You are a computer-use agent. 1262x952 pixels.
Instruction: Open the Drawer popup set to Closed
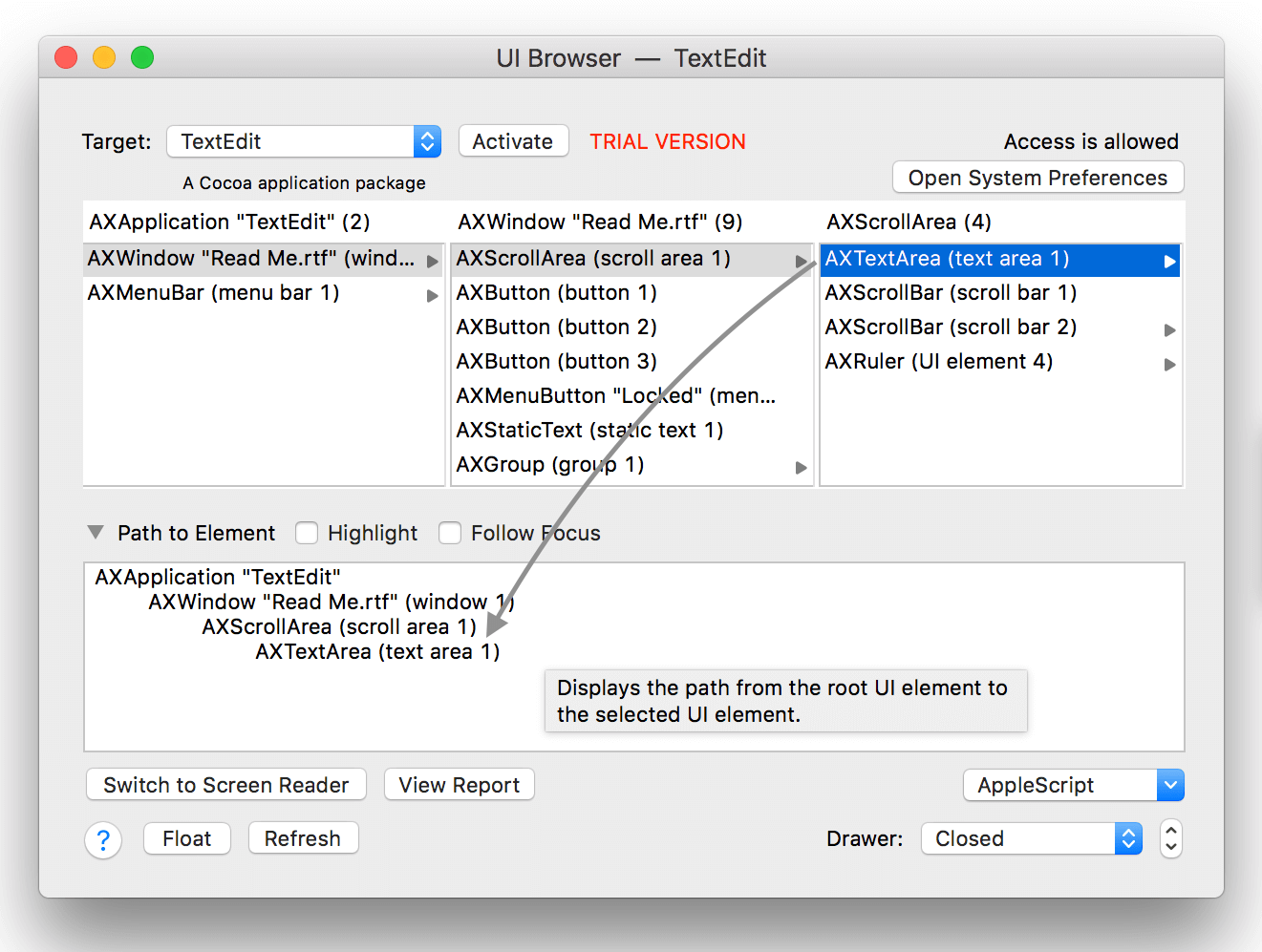1032,838
